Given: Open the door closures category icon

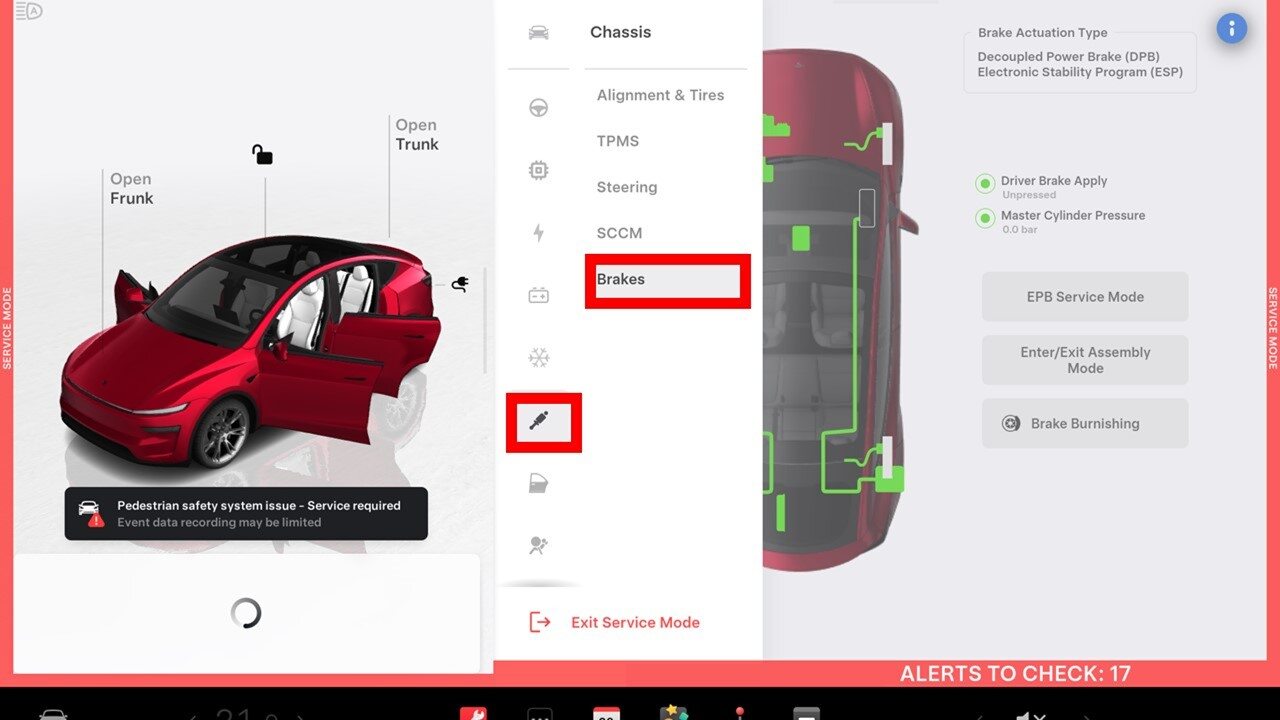Looking at the screenshot, I should pos(538,484).
